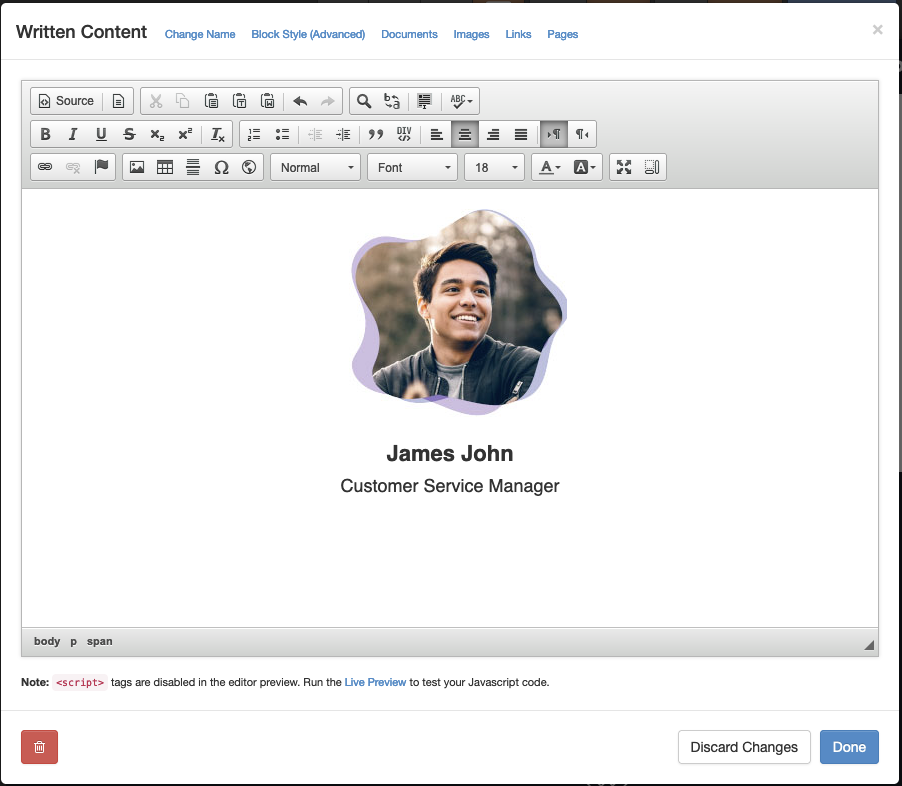Open the Pages menu
902x786 pixels.
point(563,35)
